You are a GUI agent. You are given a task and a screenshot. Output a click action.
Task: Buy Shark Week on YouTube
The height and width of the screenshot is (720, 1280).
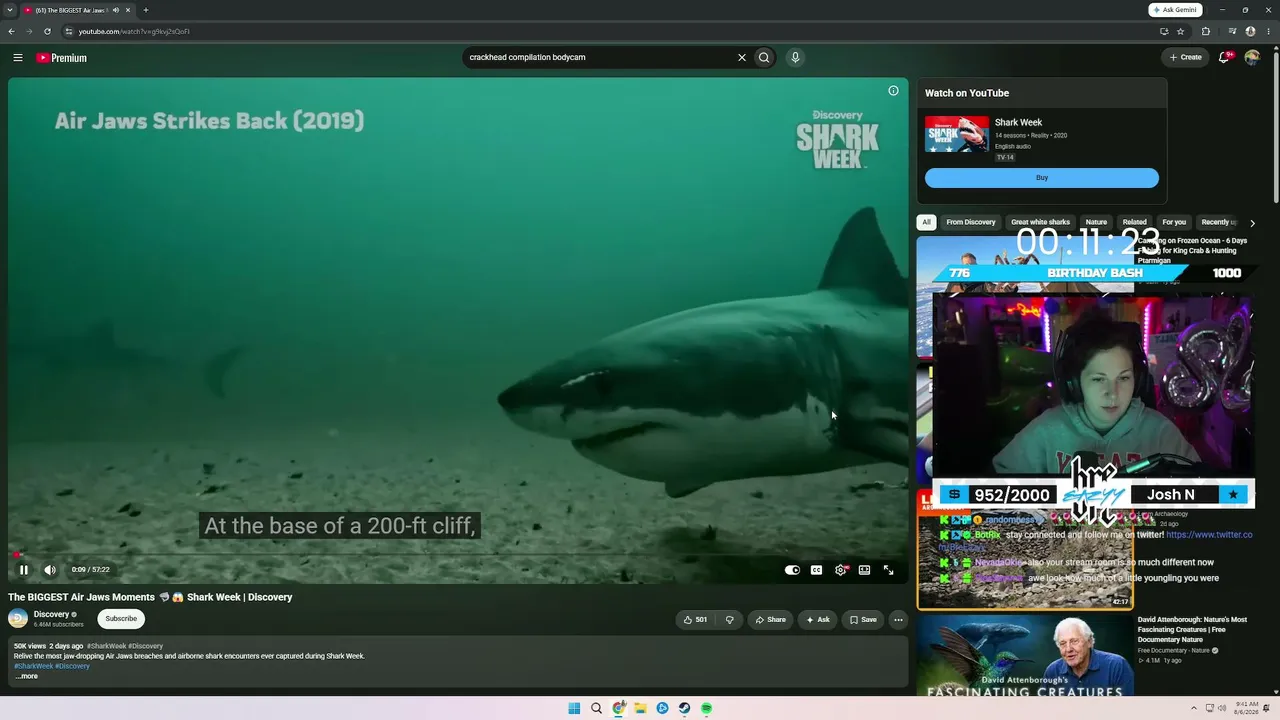[x=1042, y=178]
